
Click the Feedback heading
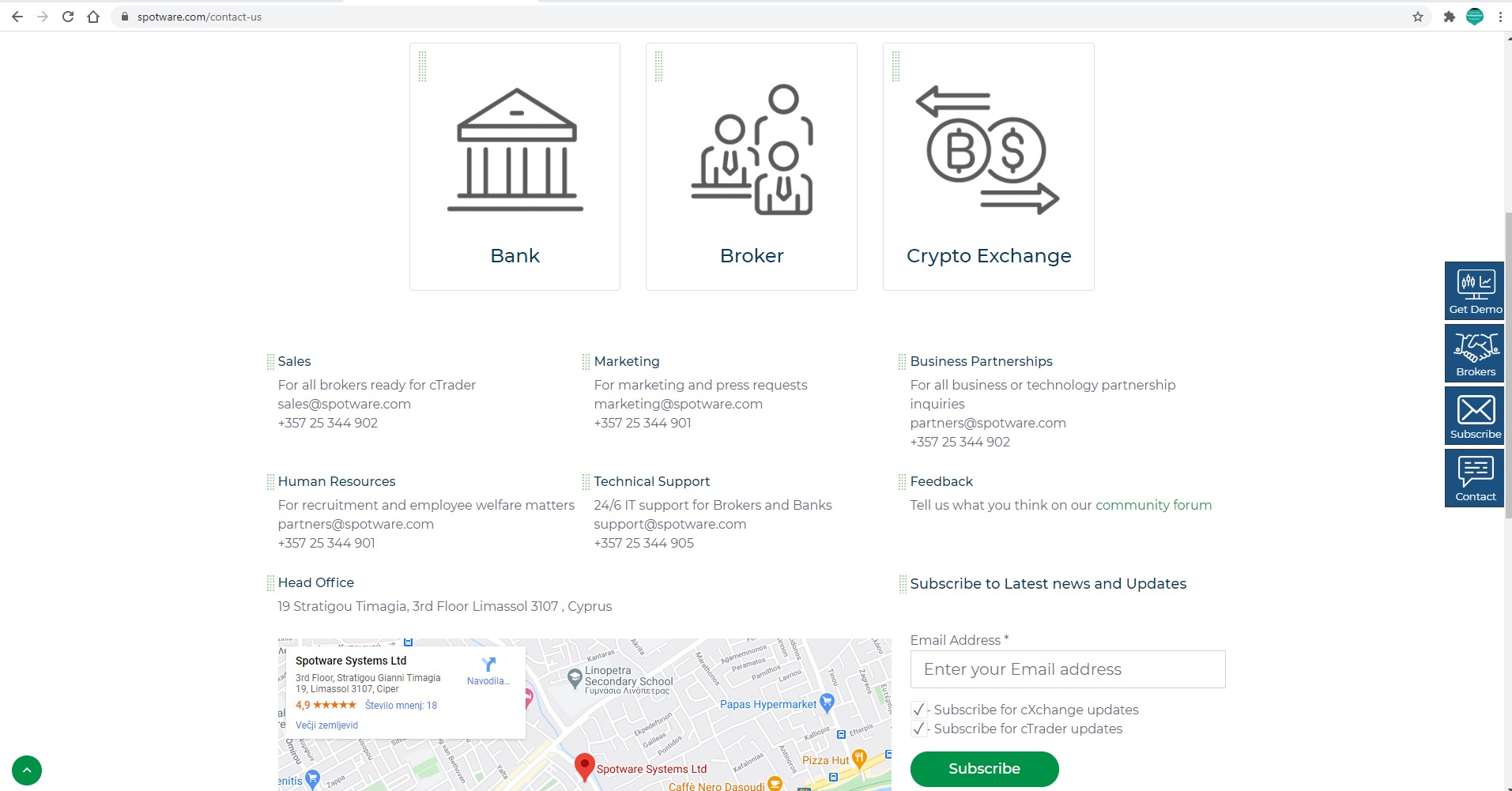(941, 481)
